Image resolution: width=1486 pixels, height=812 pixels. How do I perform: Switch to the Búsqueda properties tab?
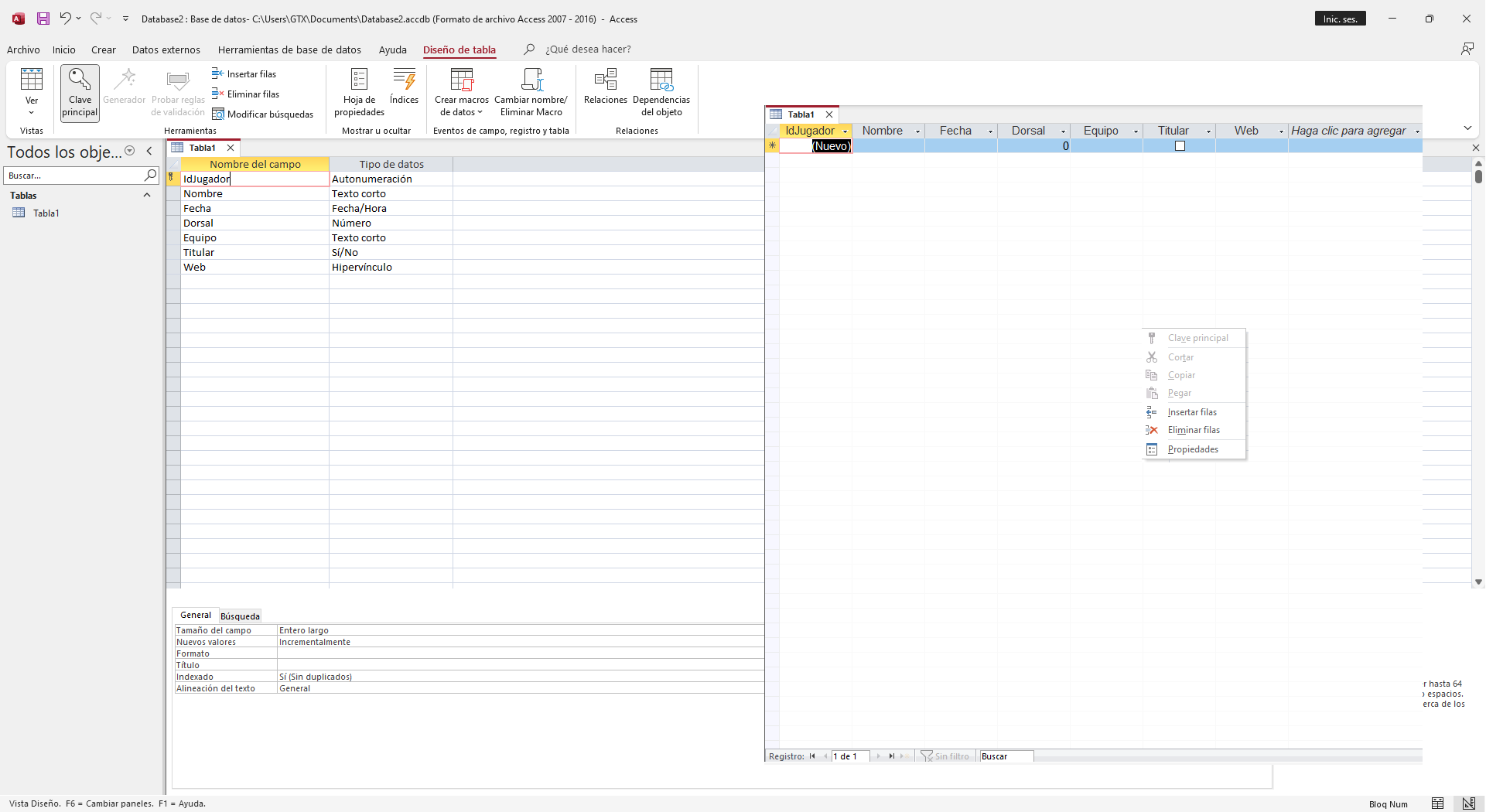(240, 616)
